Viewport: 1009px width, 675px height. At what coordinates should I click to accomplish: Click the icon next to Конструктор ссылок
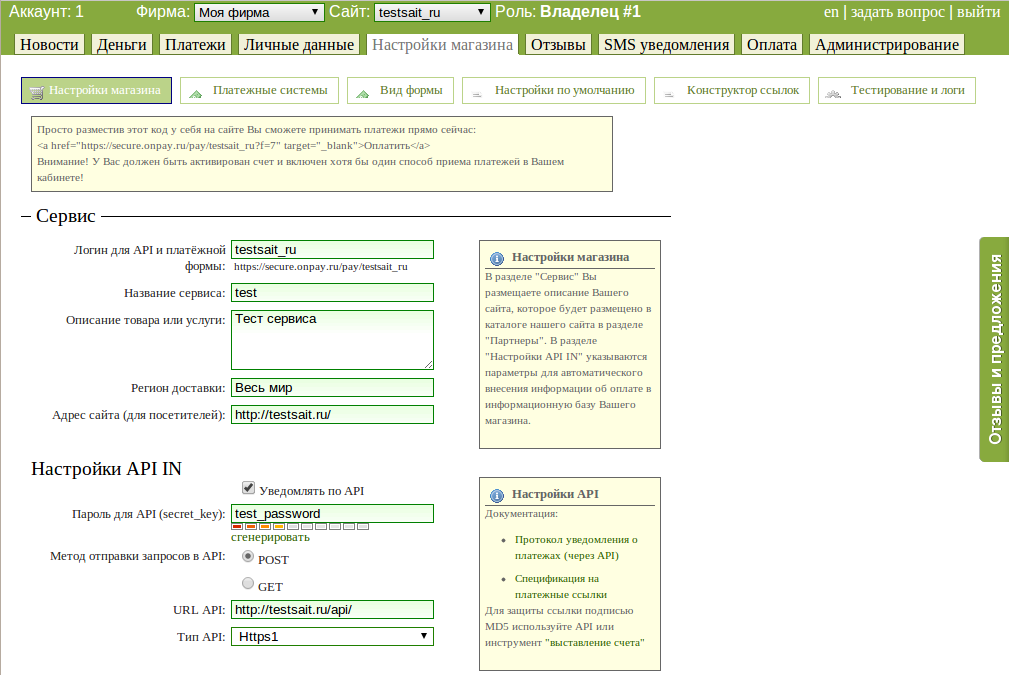coord(671,91)
